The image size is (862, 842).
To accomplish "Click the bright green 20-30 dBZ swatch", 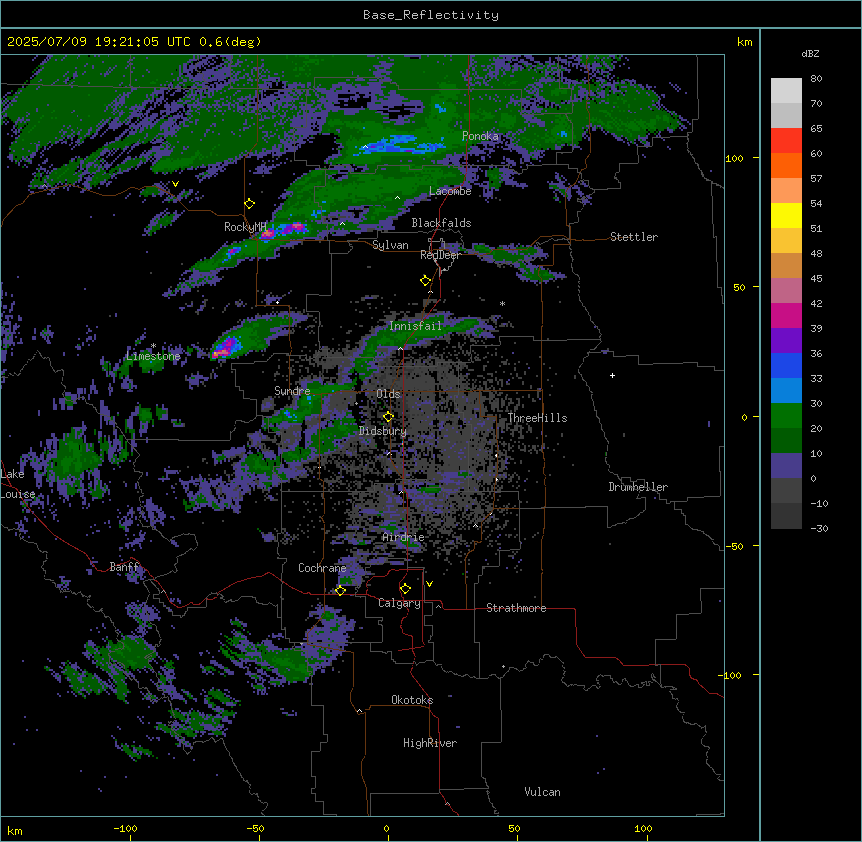I will tap(786, 416).
